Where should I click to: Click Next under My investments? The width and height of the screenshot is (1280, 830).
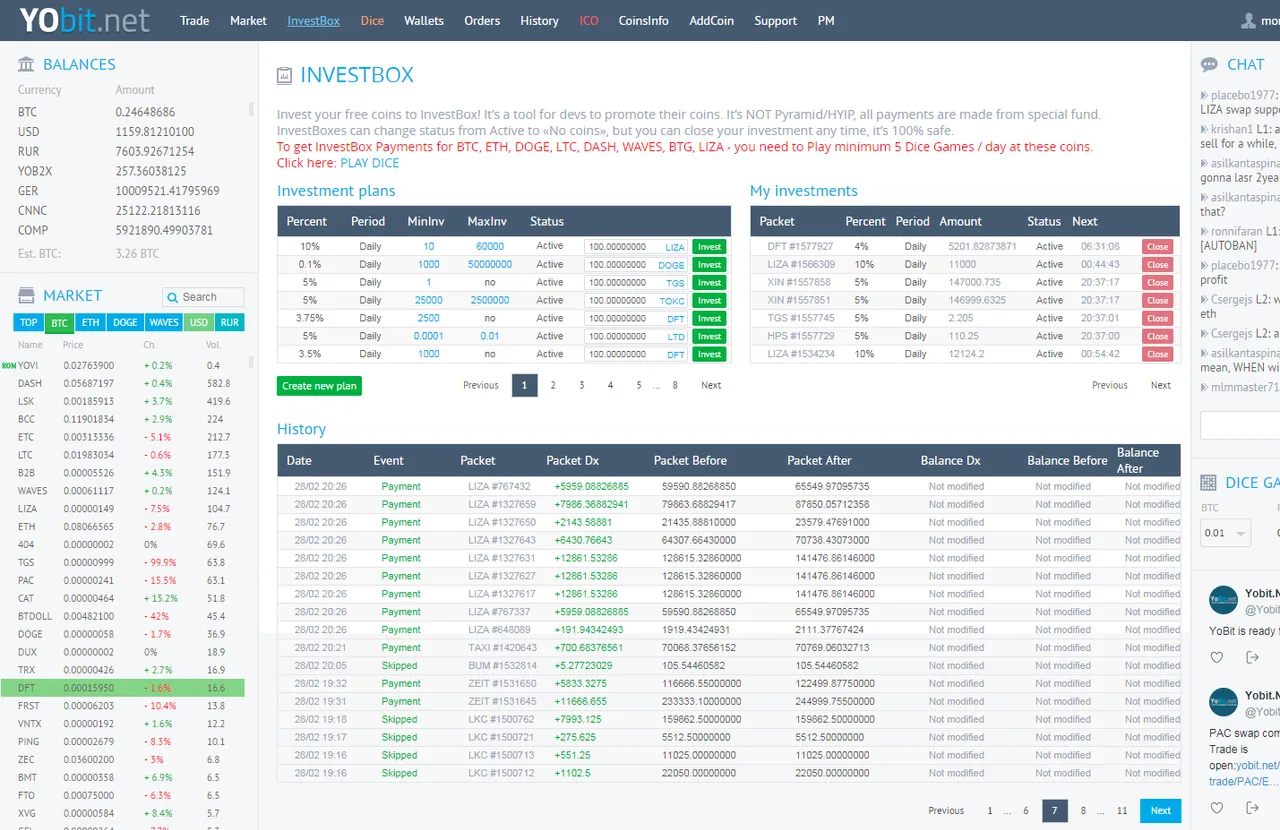pyautogui.click(x=1160, y=385)
